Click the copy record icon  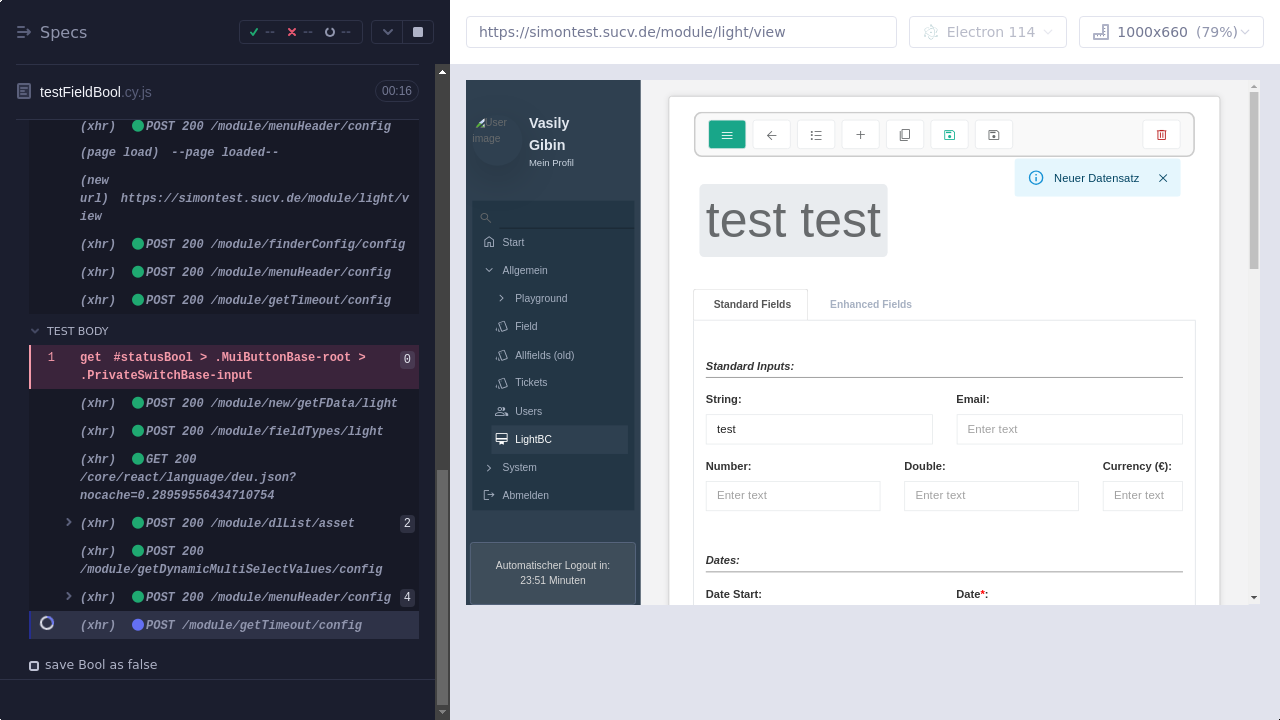tap(905, 135)
